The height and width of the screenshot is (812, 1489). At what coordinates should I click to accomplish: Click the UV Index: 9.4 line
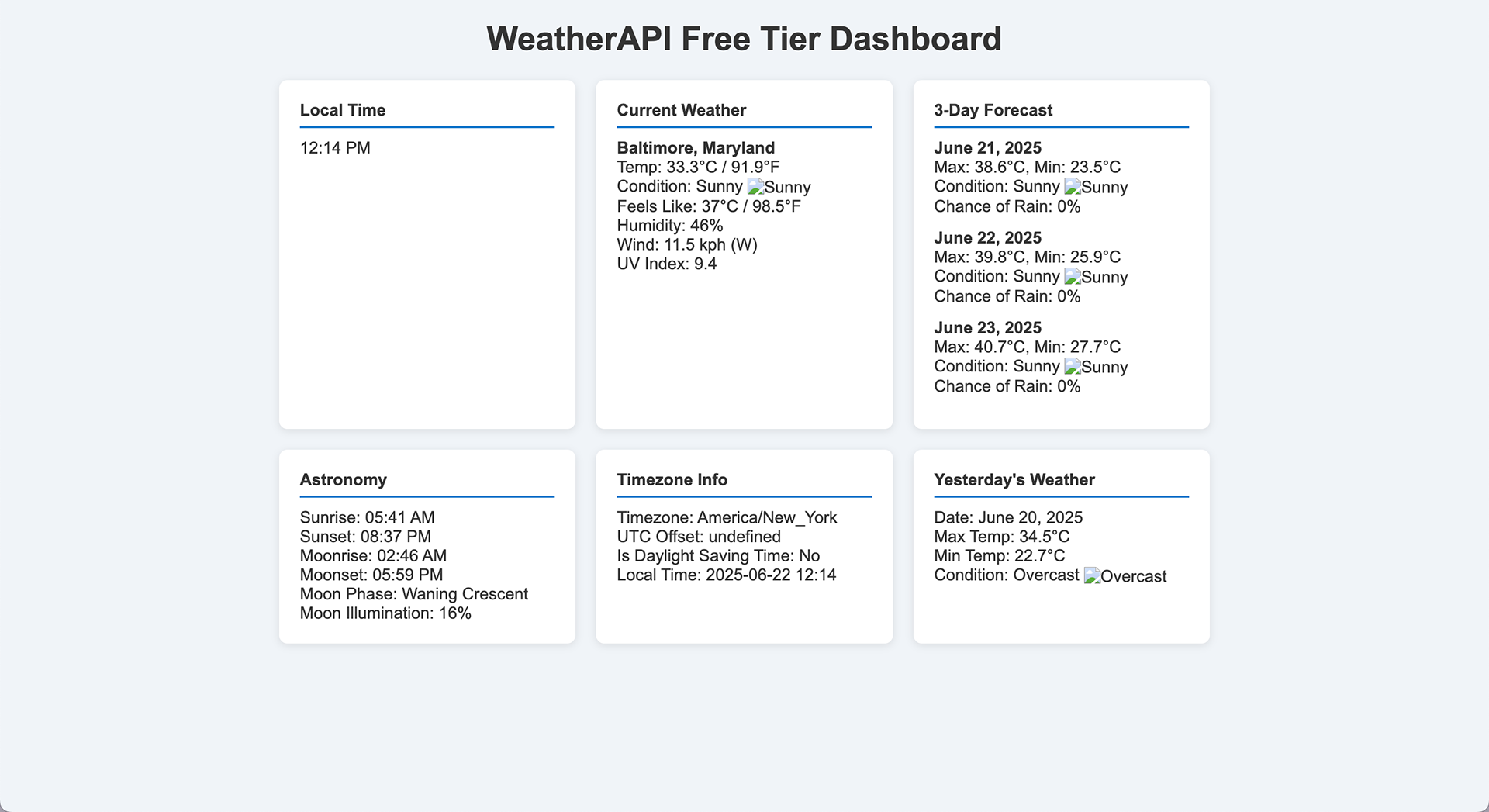click(x=666, y=264)
